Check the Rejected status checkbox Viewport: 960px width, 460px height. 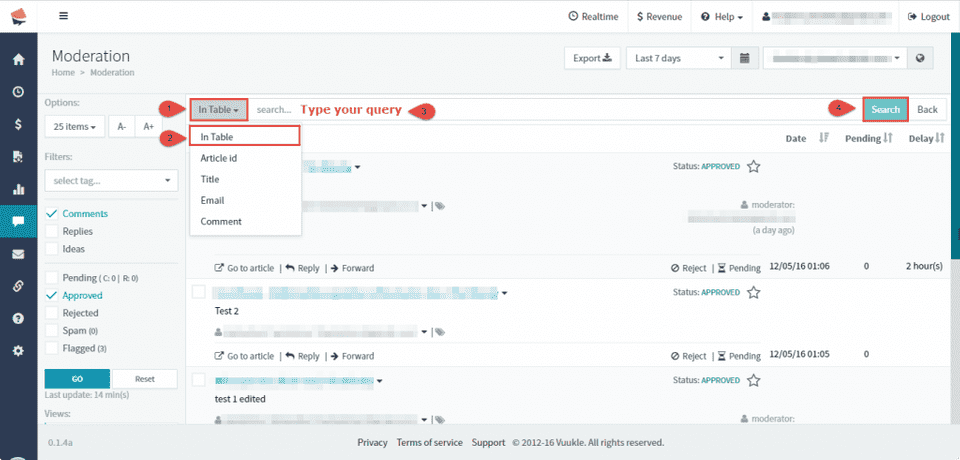[52, 313]
